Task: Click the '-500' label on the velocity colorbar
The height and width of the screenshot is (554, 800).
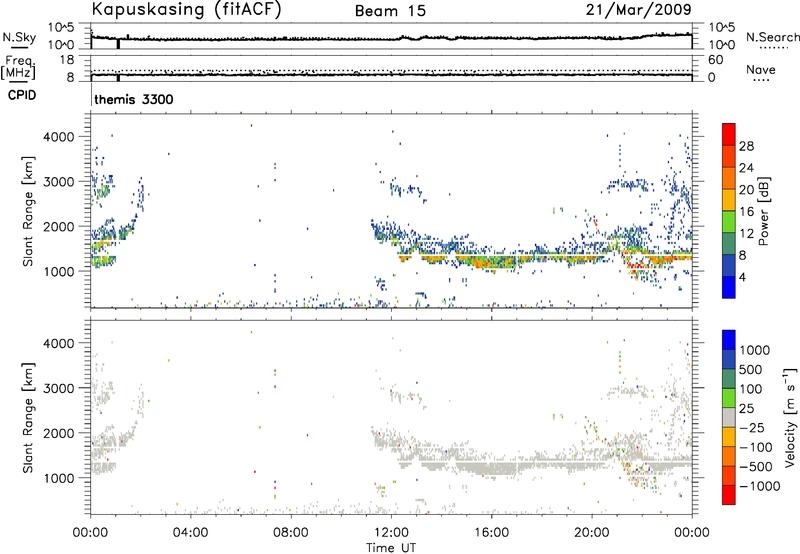Action: click(755, 466)
